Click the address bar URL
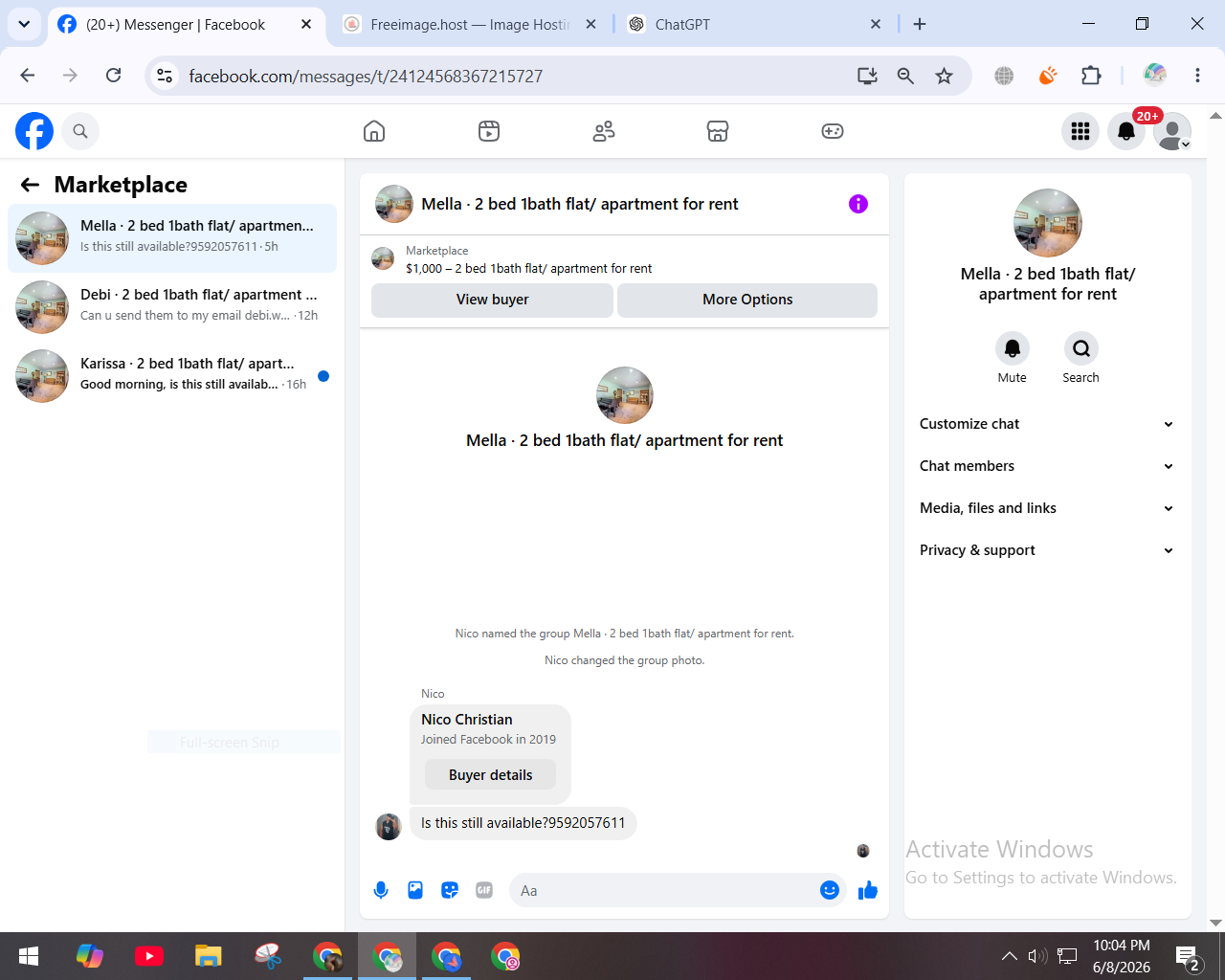 (x=366, y=77)
